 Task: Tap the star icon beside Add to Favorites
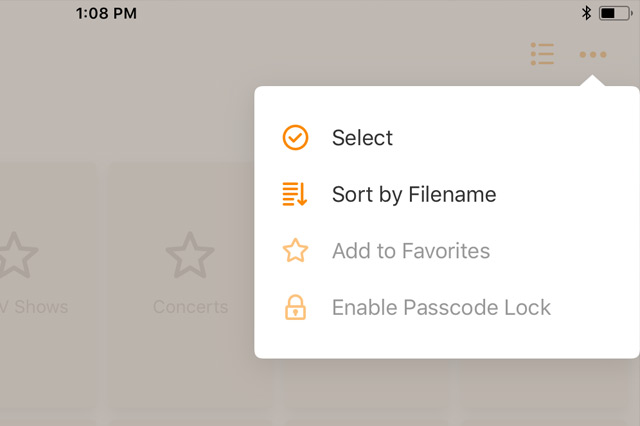[x=295, y=250]
